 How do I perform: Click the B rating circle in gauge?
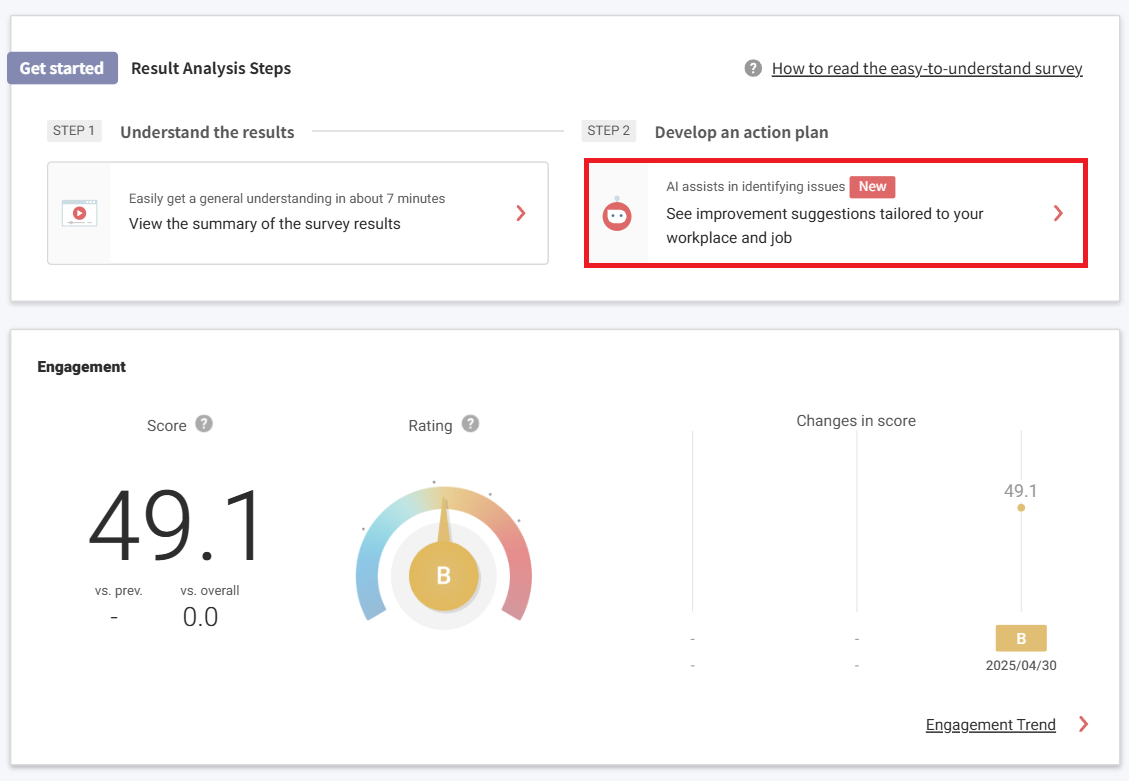click(x=444, y=576)
